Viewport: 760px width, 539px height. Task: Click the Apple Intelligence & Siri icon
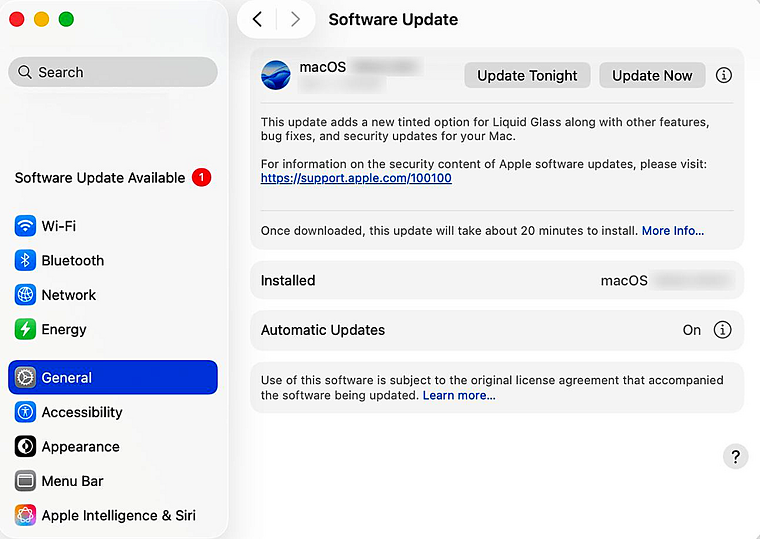tap(25, 515)
